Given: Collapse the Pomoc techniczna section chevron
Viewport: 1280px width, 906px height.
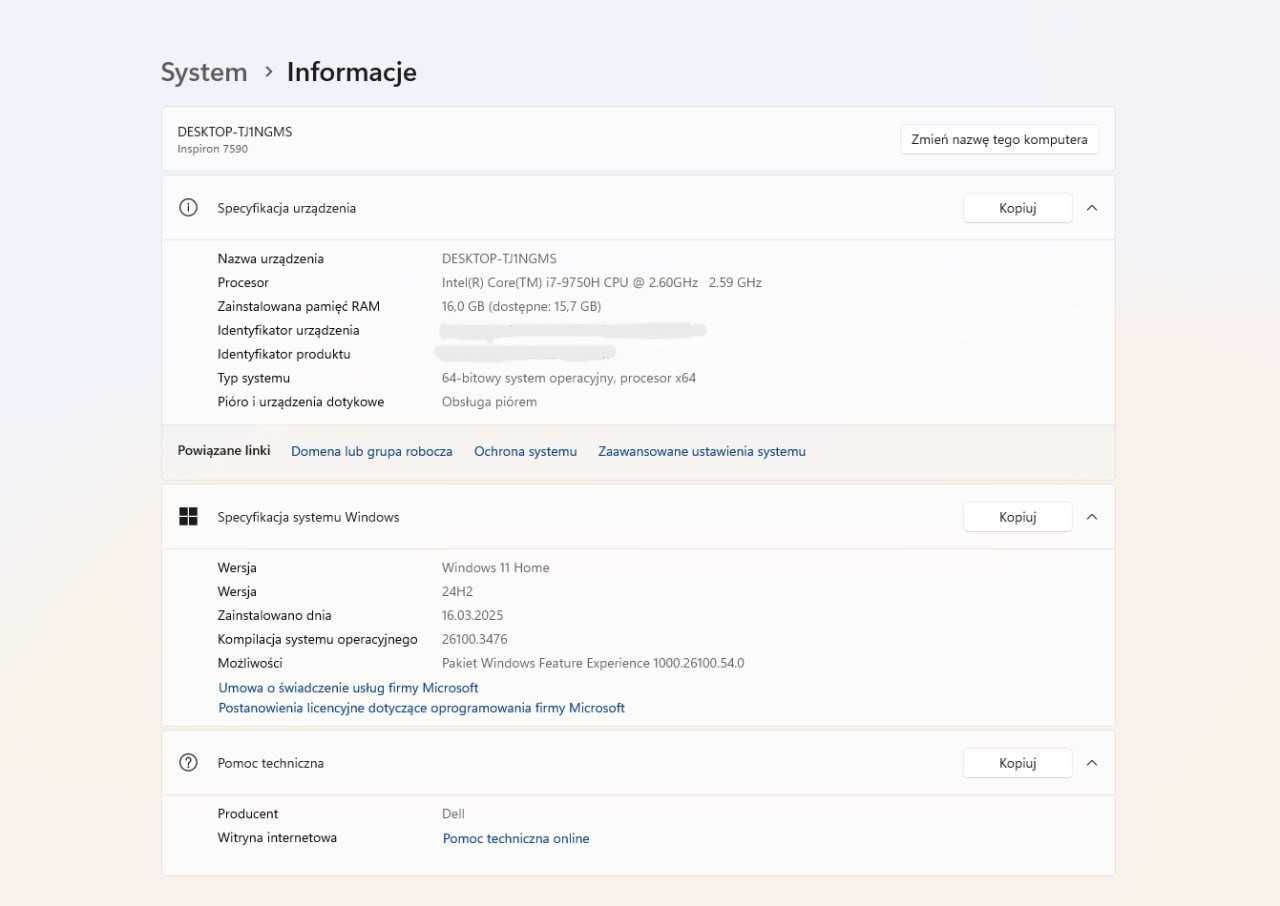Looking at the screenshot, I should click(x=1092, y=763).
